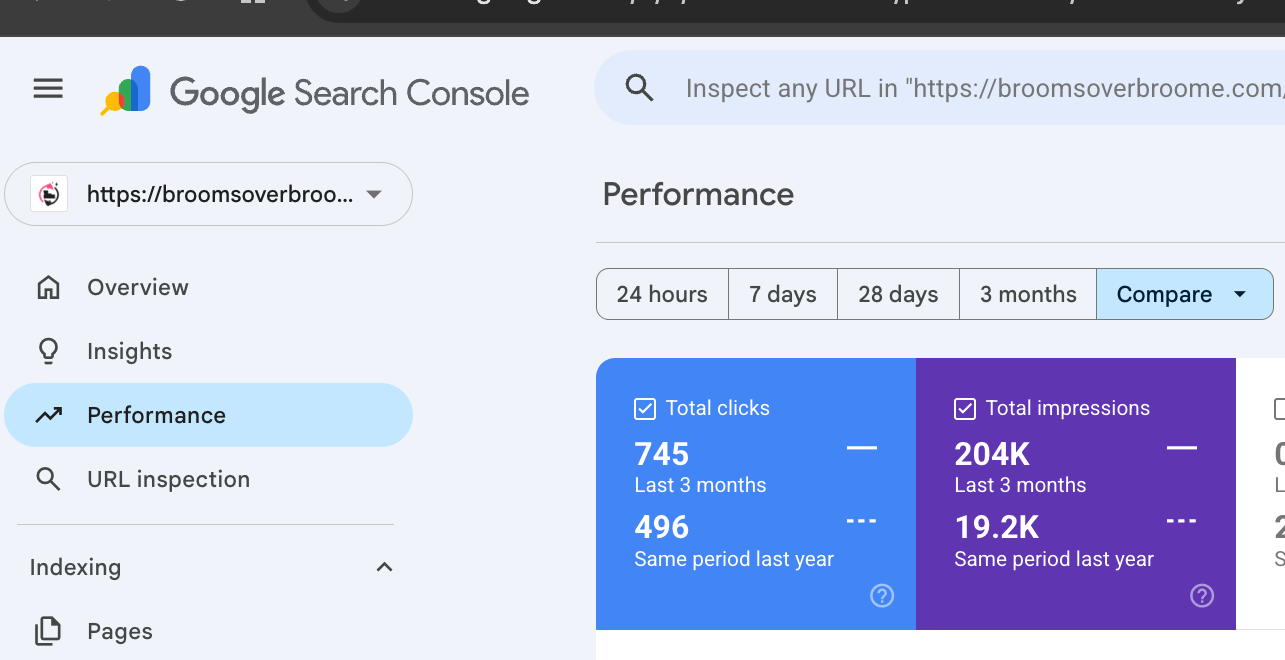The width and height of the screenshot is (1285, 660).
Task: Toggle the Total impressions checkbox
Action: point(965,408)
